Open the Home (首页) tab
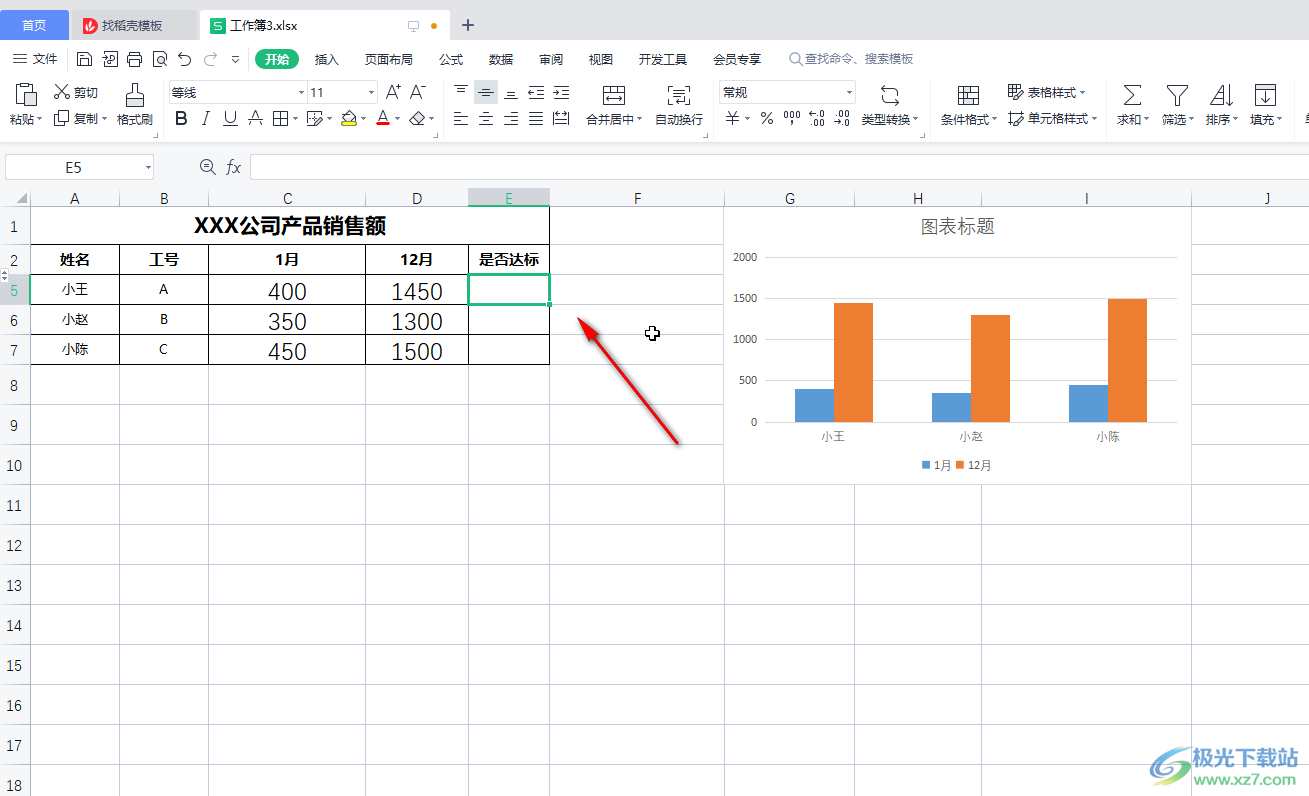Image resolution: width=1309 pixels, height=796 pixels. (x=34, y=25)
